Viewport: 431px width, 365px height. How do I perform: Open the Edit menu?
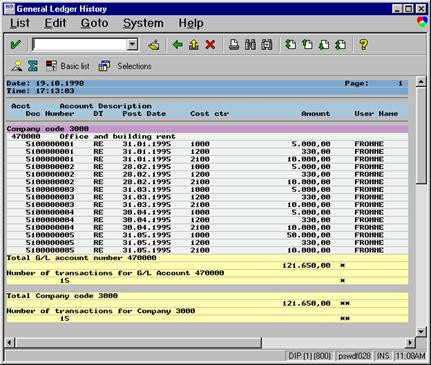(x=55, y=23)
